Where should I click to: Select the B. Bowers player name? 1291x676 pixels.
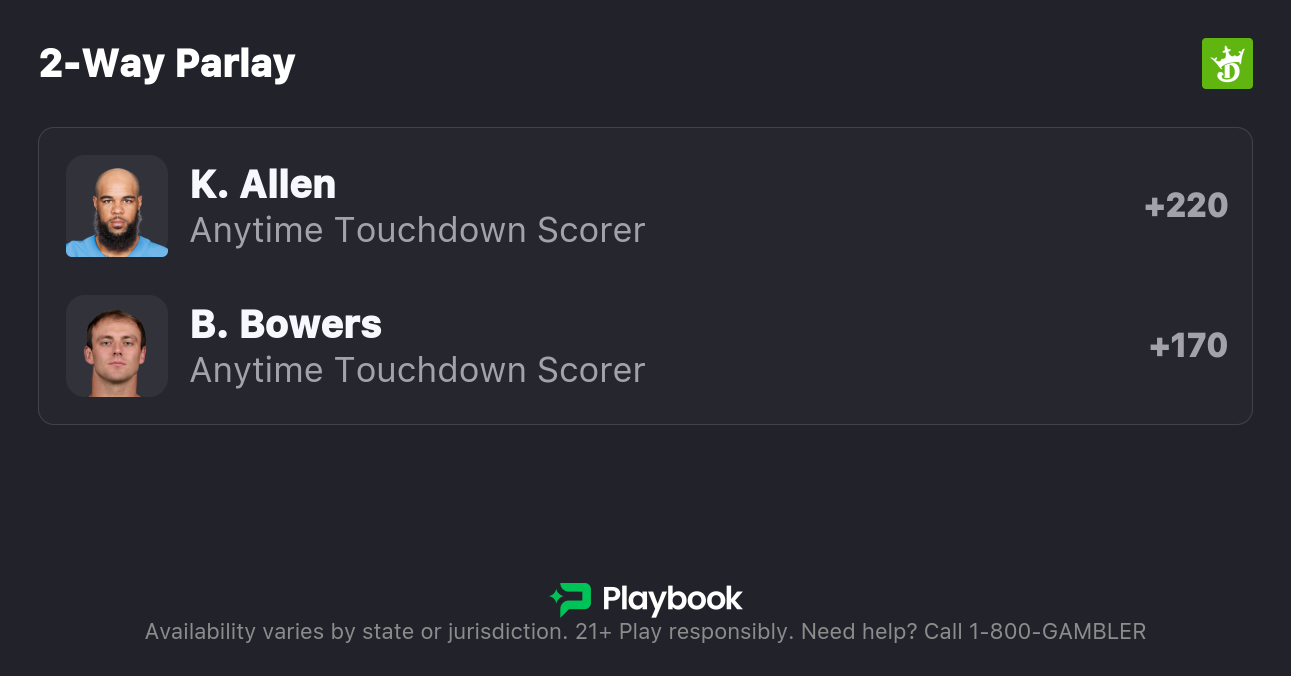pos(286,324)
